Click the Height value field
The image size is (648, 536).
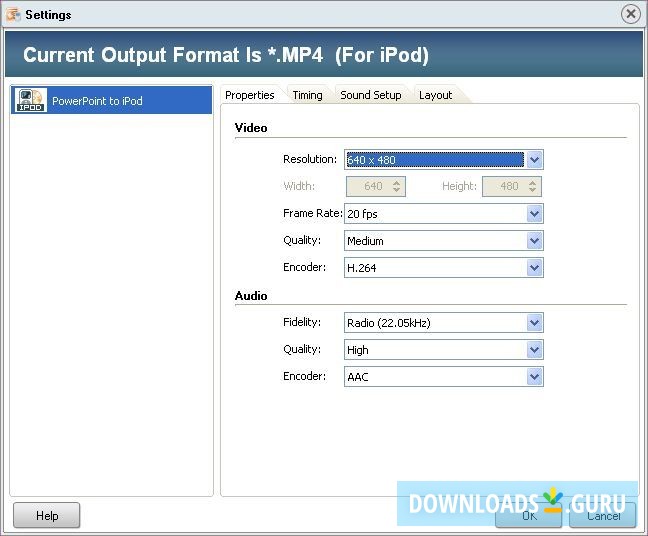(505, 186)
